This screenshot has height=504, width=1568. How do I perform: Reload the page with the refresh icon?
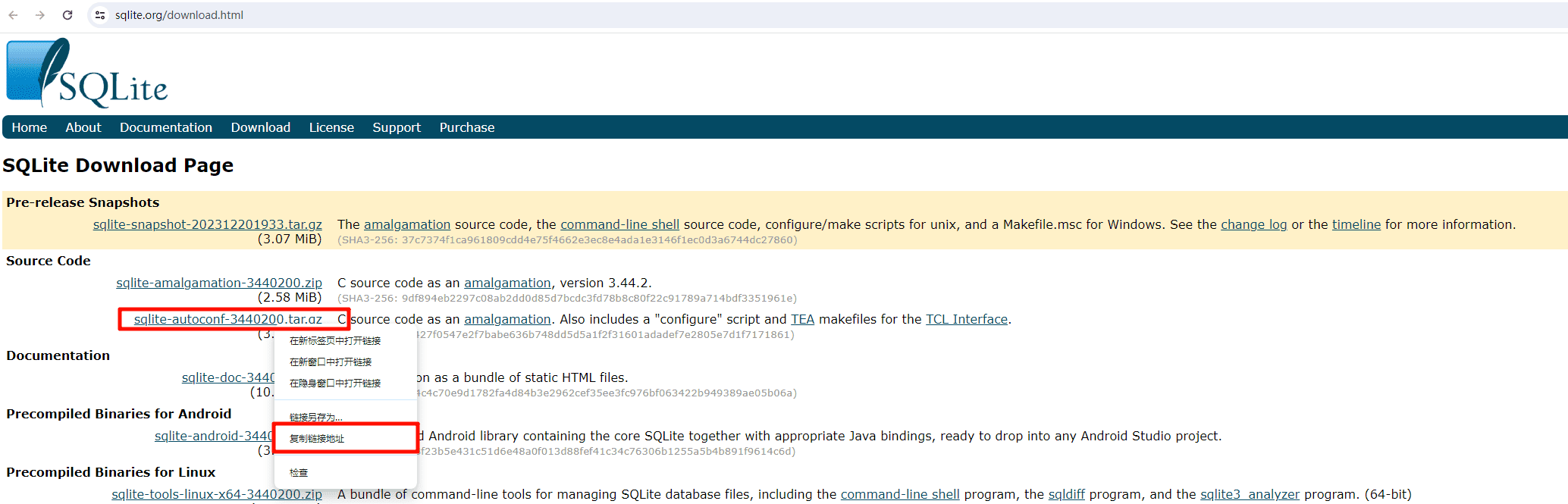[x=67, y=15]
